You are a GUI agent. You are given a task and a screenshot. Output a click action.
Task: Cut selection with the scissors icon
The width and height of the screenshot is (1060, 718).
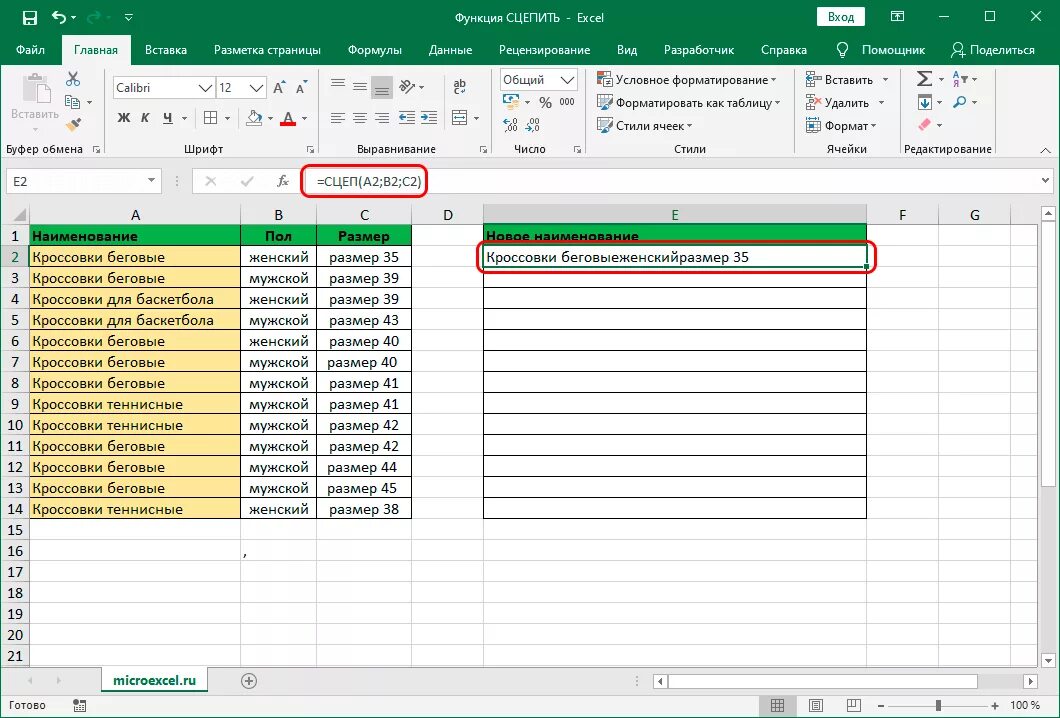click(73, 79)
